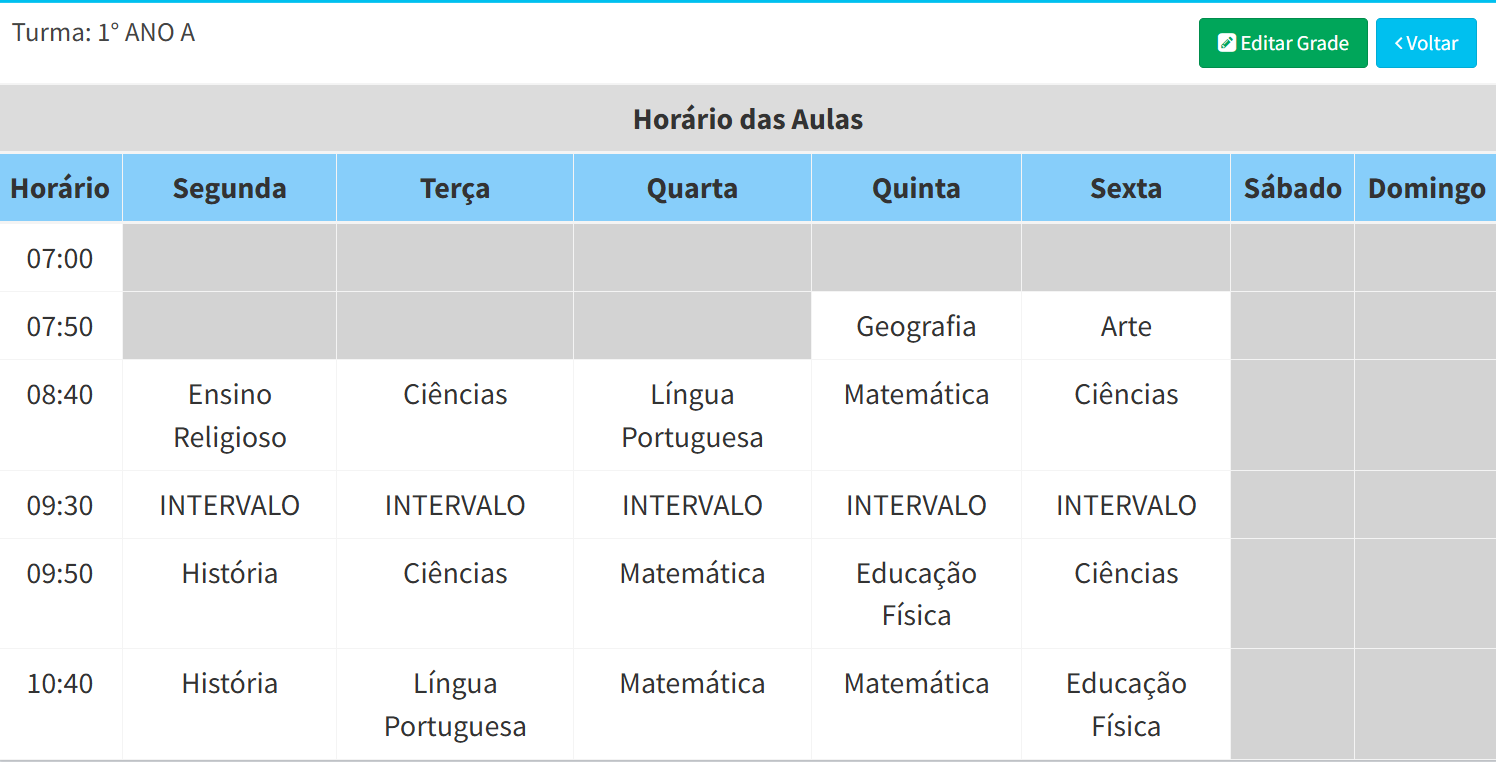This screenshot has height=762, width=1496.
Task: Select the Segunda column header
Action: (x=229, y=188)
